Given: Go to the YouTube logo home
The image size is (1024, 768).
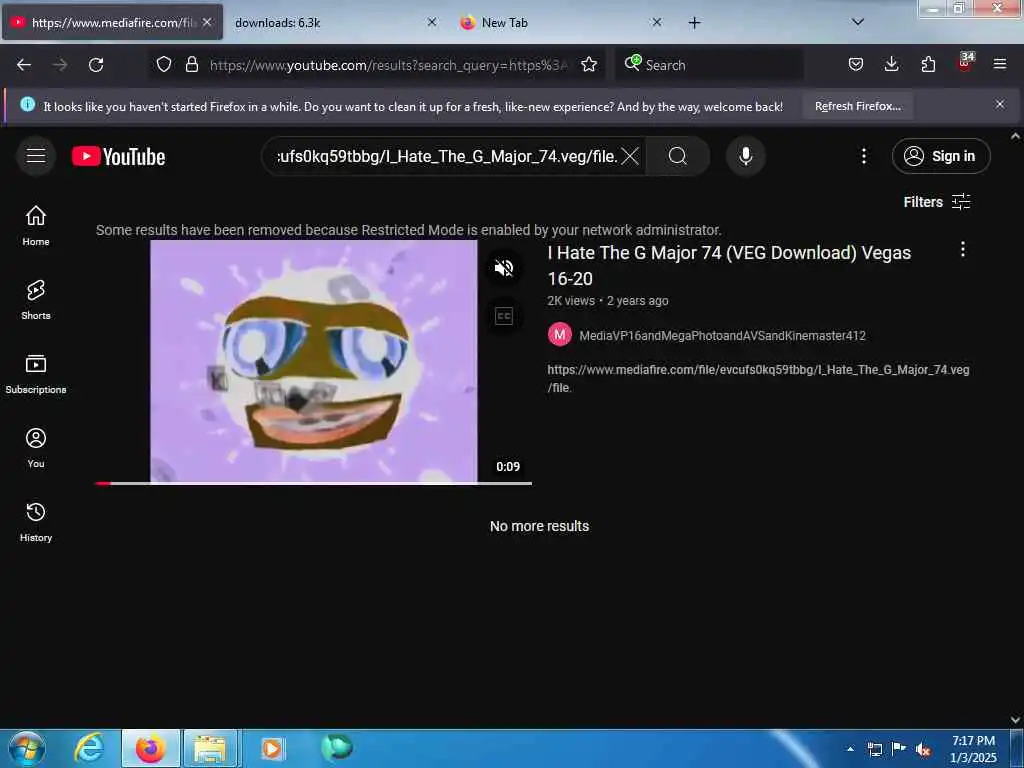Looking at the screenshot, I should (119, 157).
